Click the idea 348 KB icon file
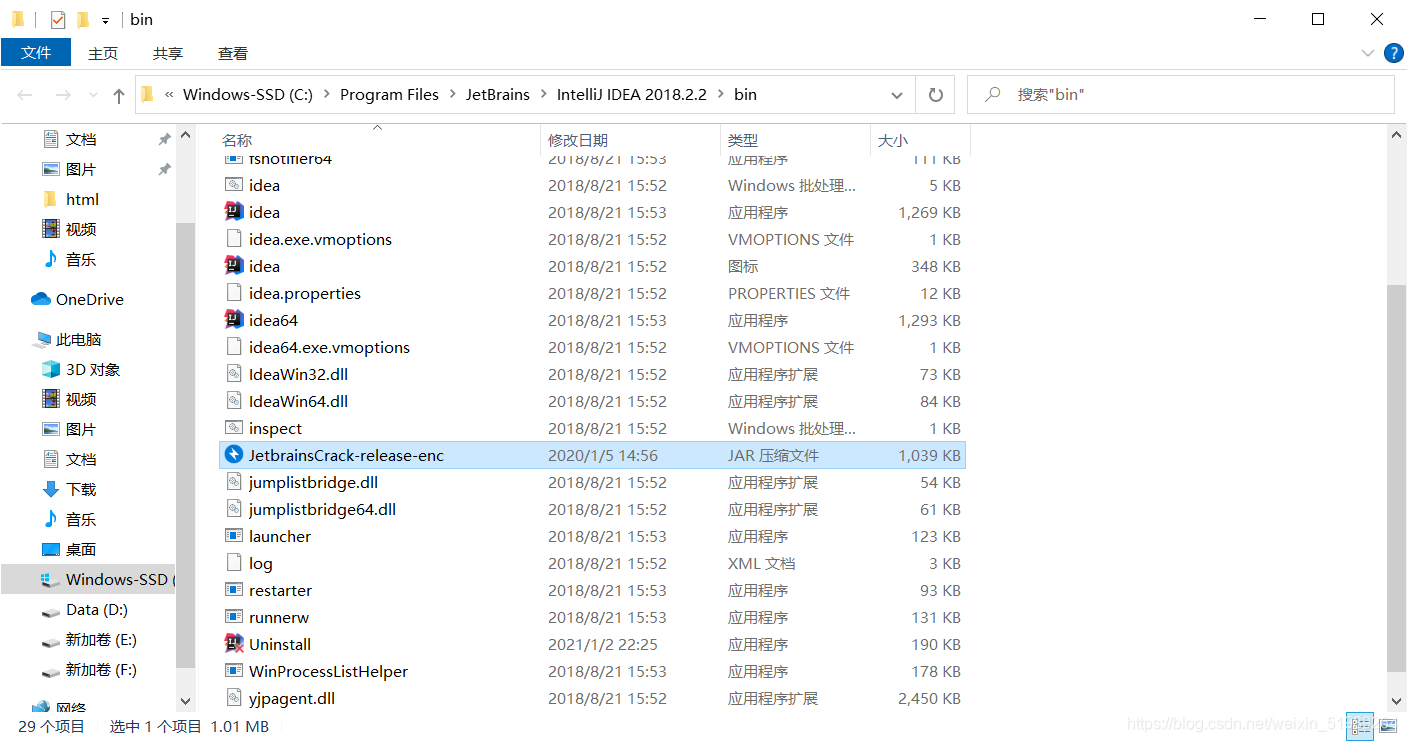 pos(234,266)
